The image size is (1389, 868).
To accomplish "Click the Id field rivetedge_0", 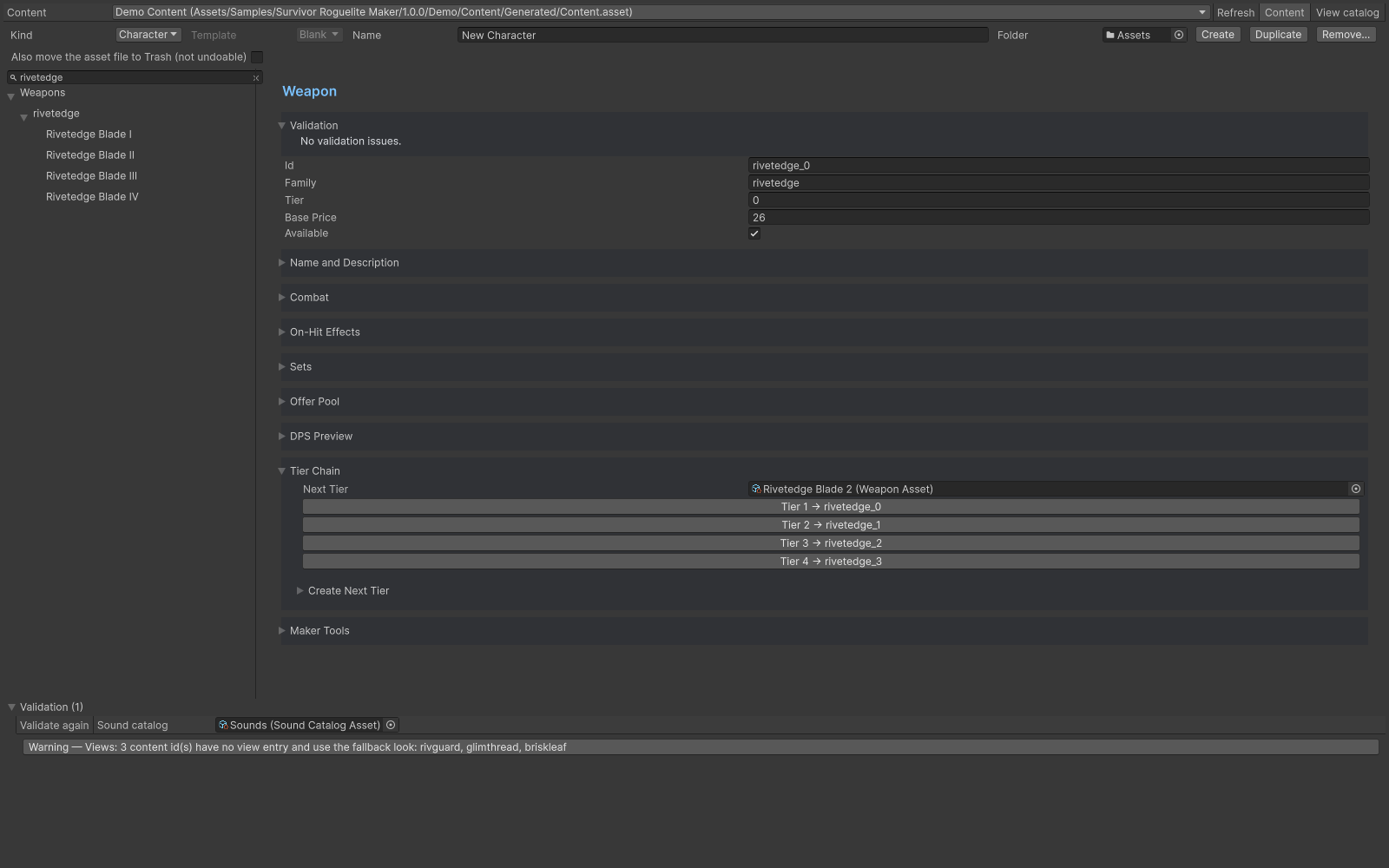I will tap(1058, 166).
